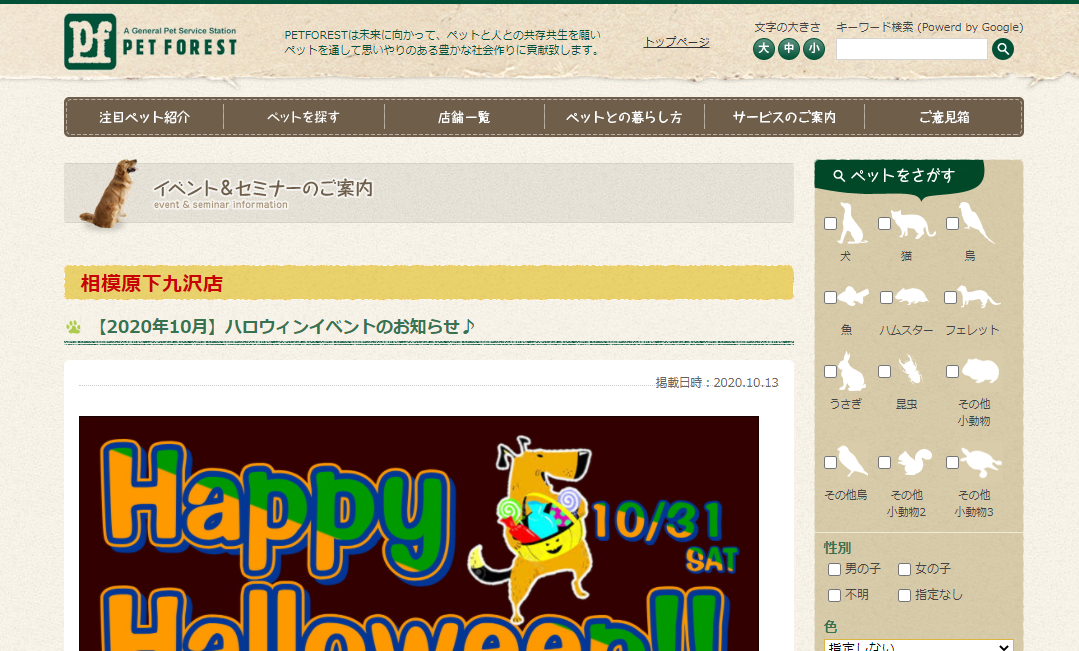
Task: Open the 店舗一覧 menu
Action: coord(464,117)
